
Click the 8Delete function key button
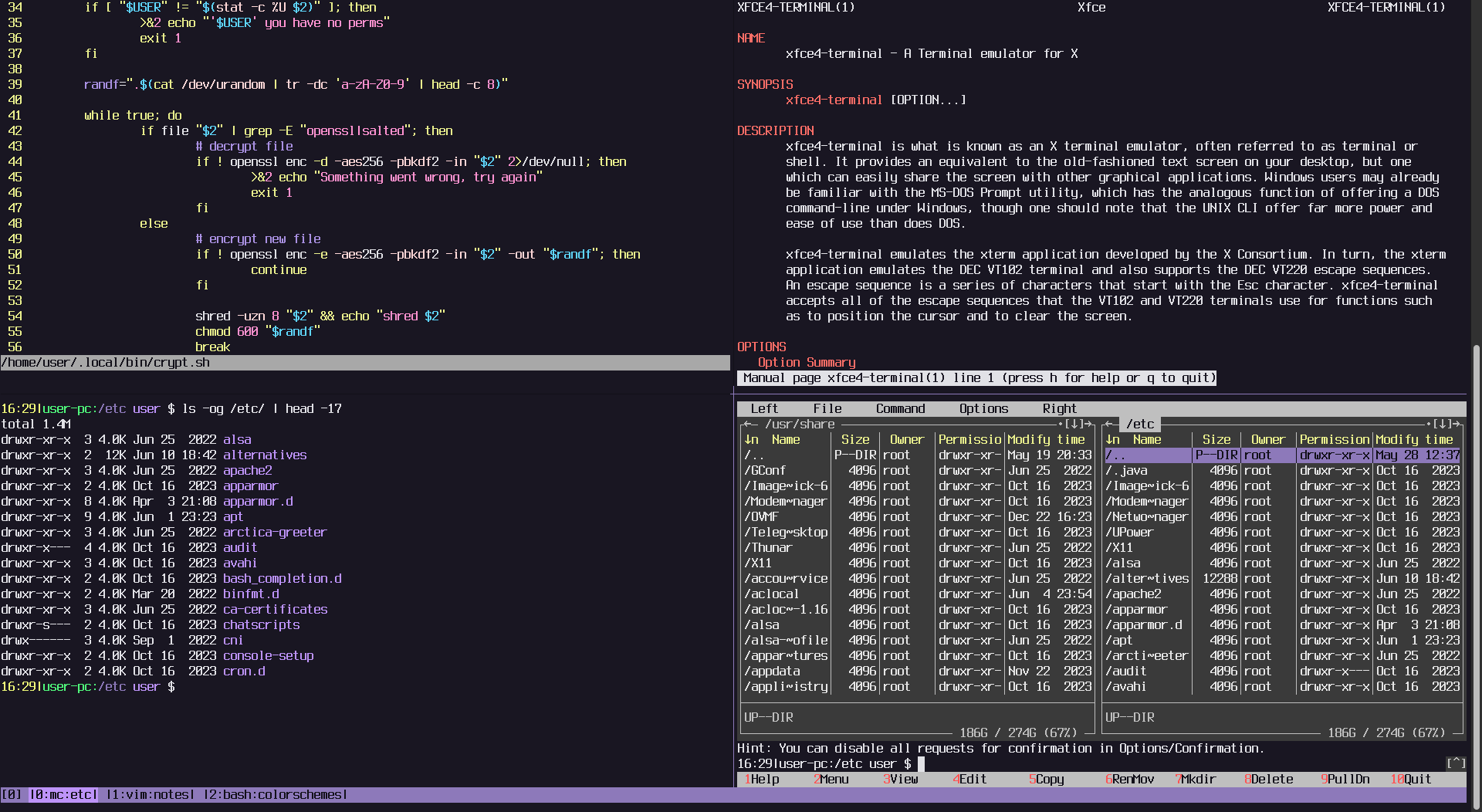(1269, 779)
